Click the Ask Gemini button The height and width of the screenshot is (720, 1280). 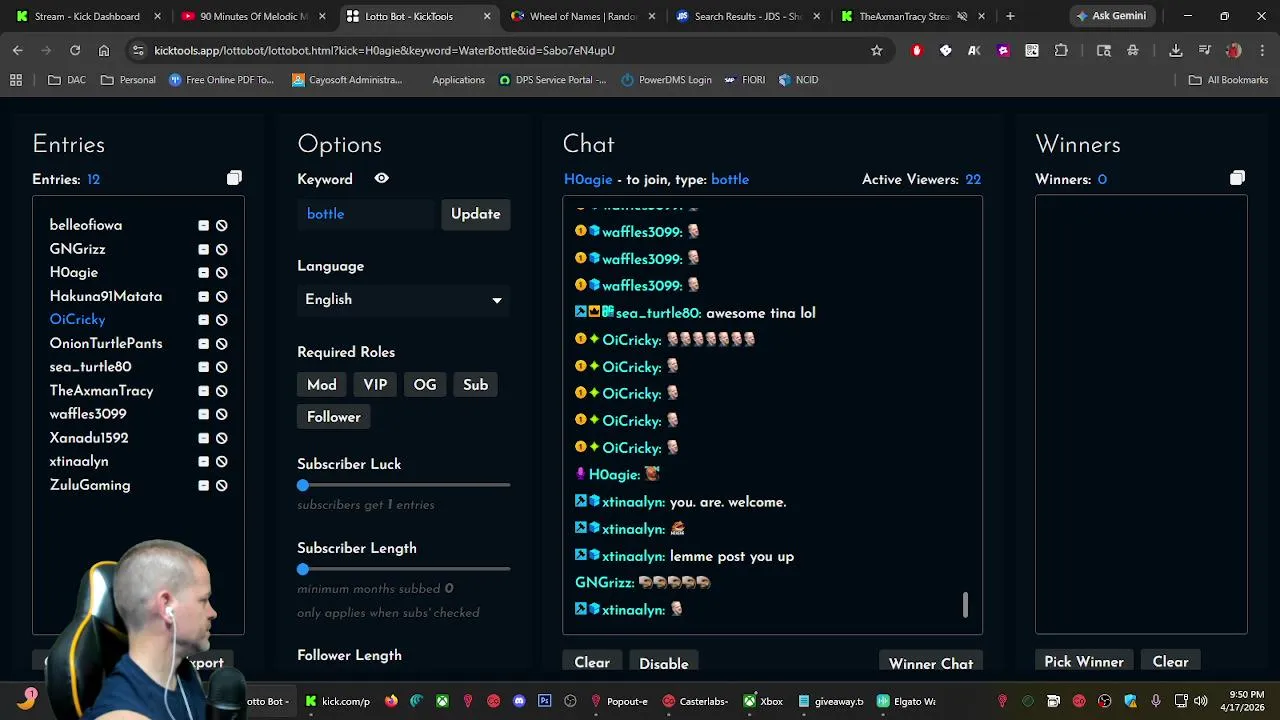(1111, 16)
